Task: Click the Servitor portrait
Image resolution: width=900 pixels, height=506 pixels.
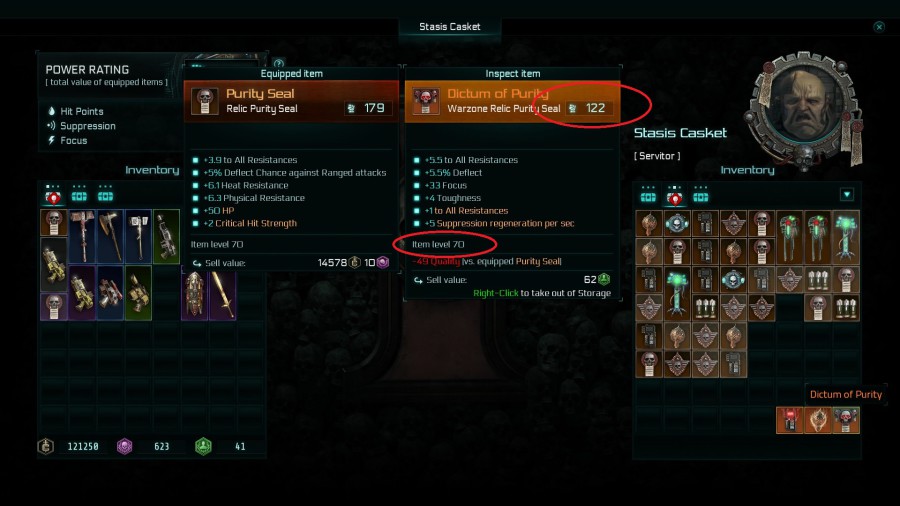Action: [803, 108]
